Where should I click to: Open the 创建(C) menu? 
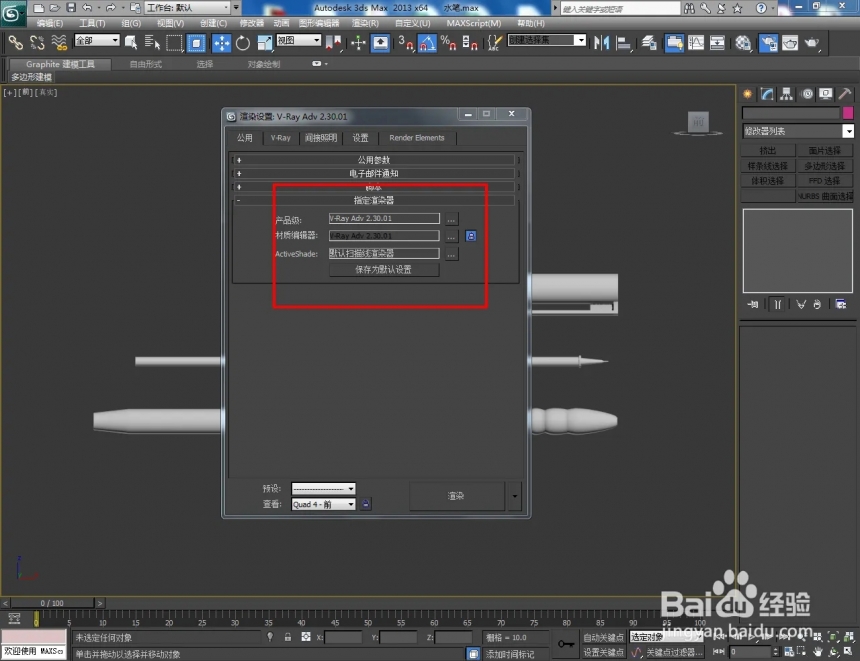tap(213, 23)
